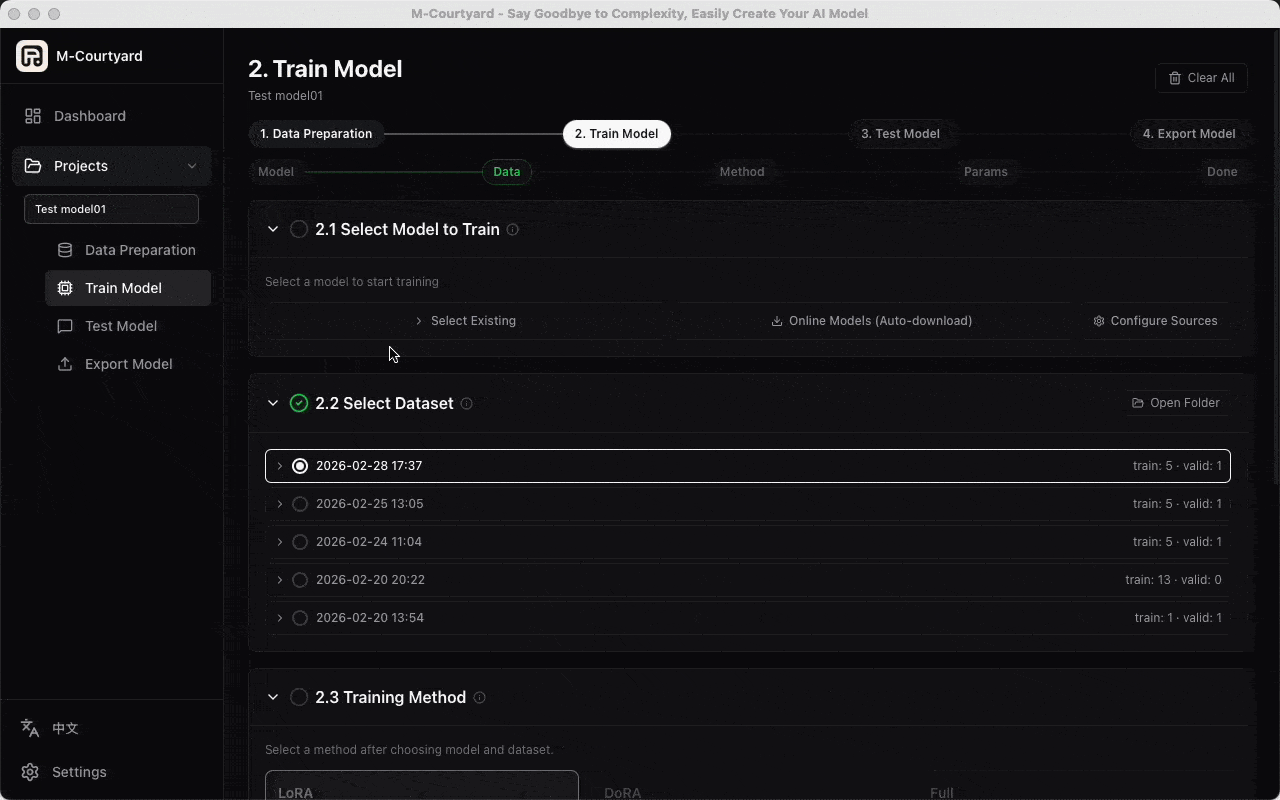Click Online Models (Auto-download)
The width and height of the screenshot is (1280, 800).
point(871,321)
